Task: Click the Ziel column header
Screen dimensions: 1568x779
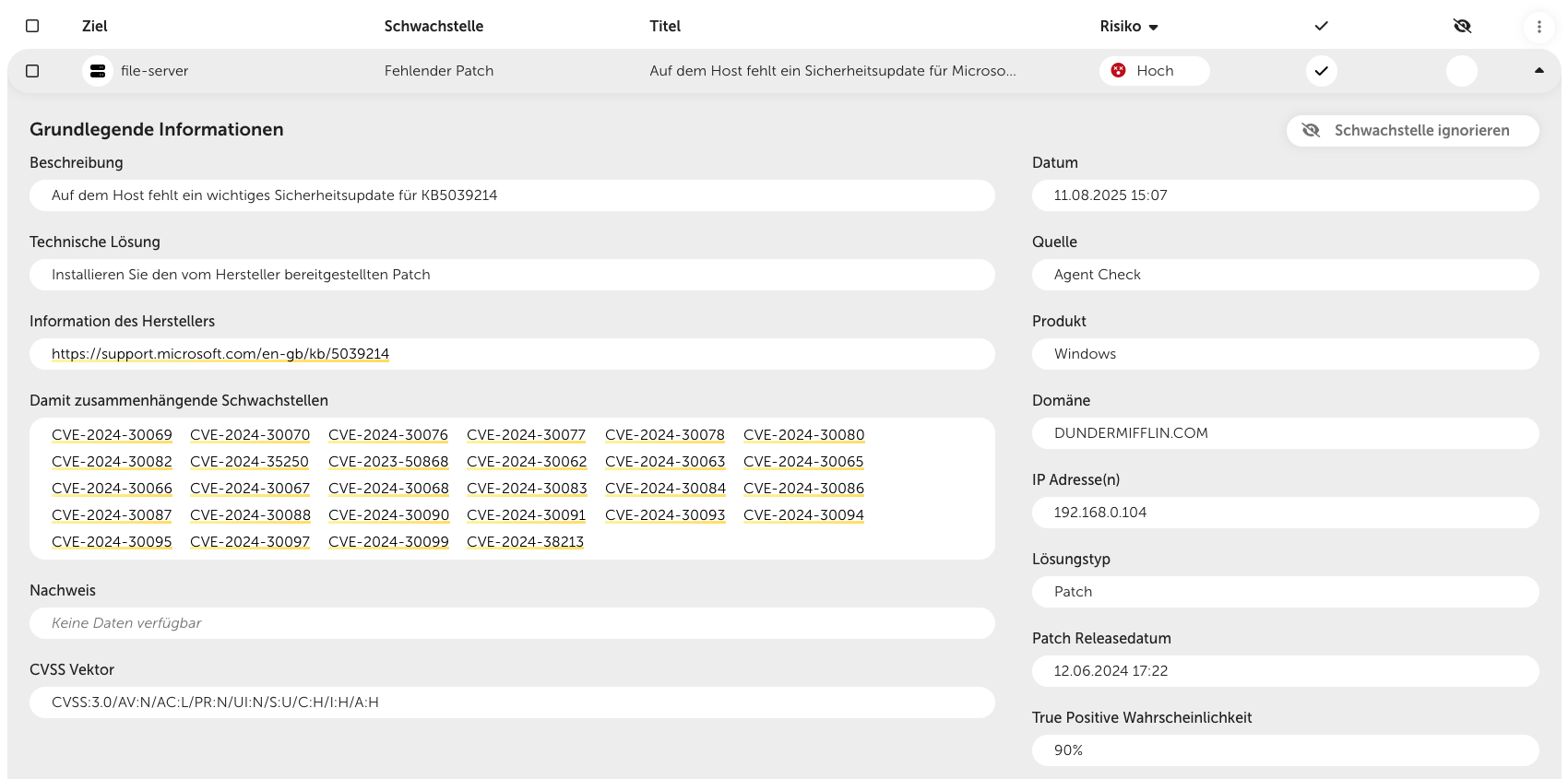Action: tap(94, 26)
